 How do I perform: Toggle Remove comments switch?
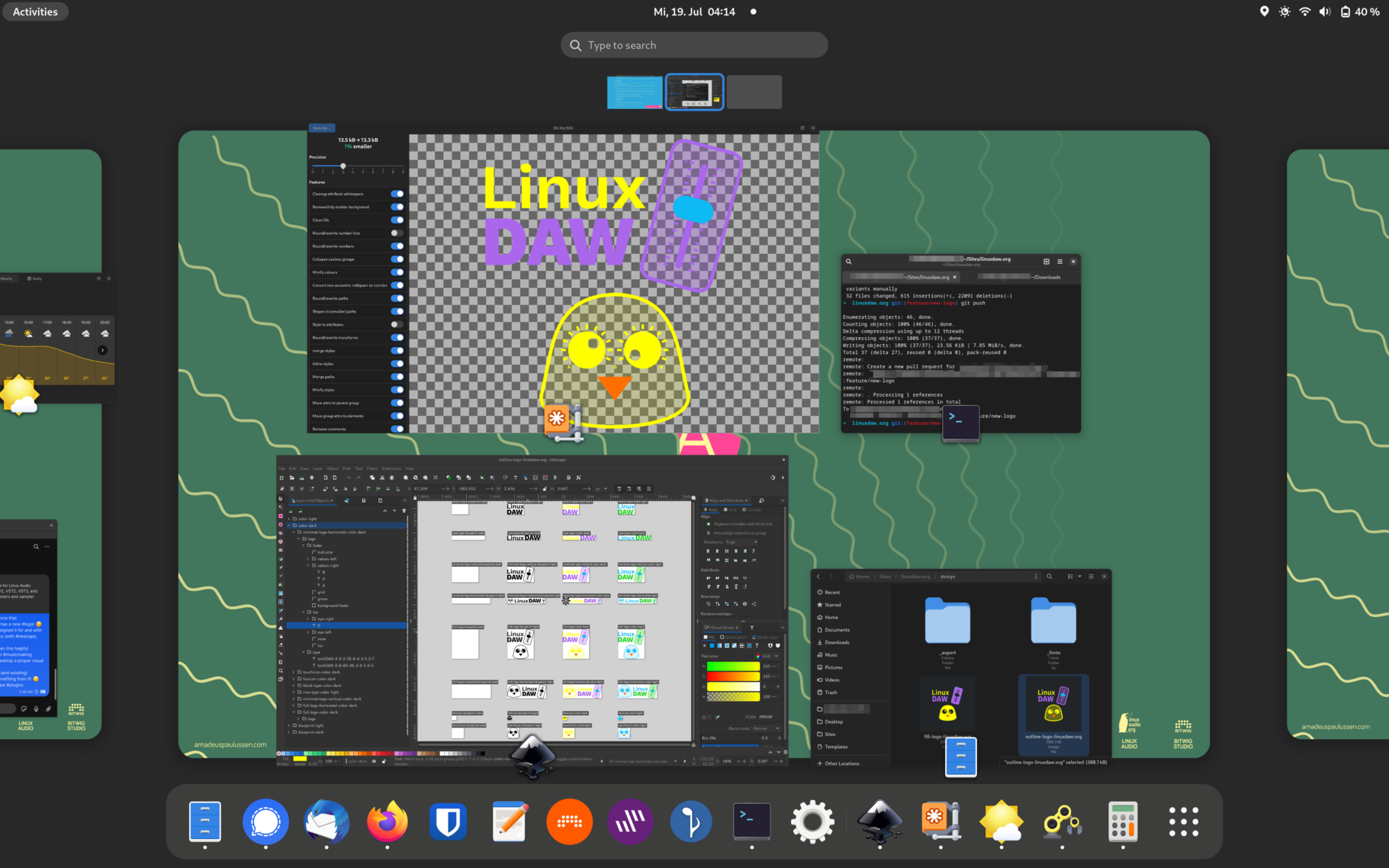[397, 429]
